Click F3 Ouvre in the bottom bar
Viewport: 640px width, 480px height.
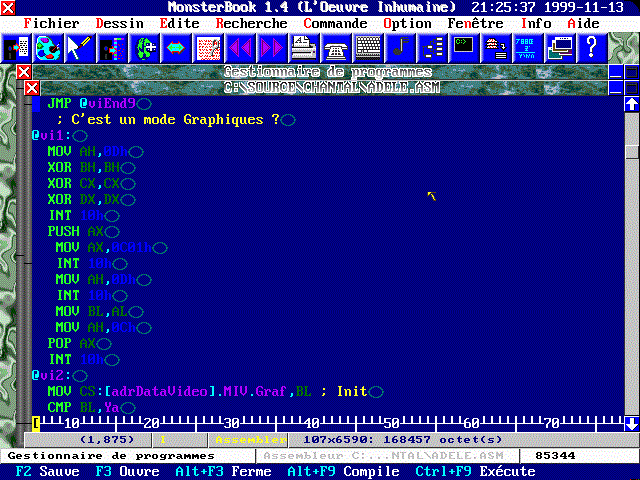127,471
